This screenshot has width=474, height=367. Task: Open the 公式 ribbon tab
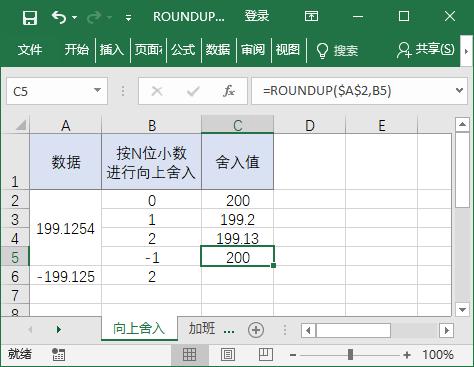tap(183, 50)
